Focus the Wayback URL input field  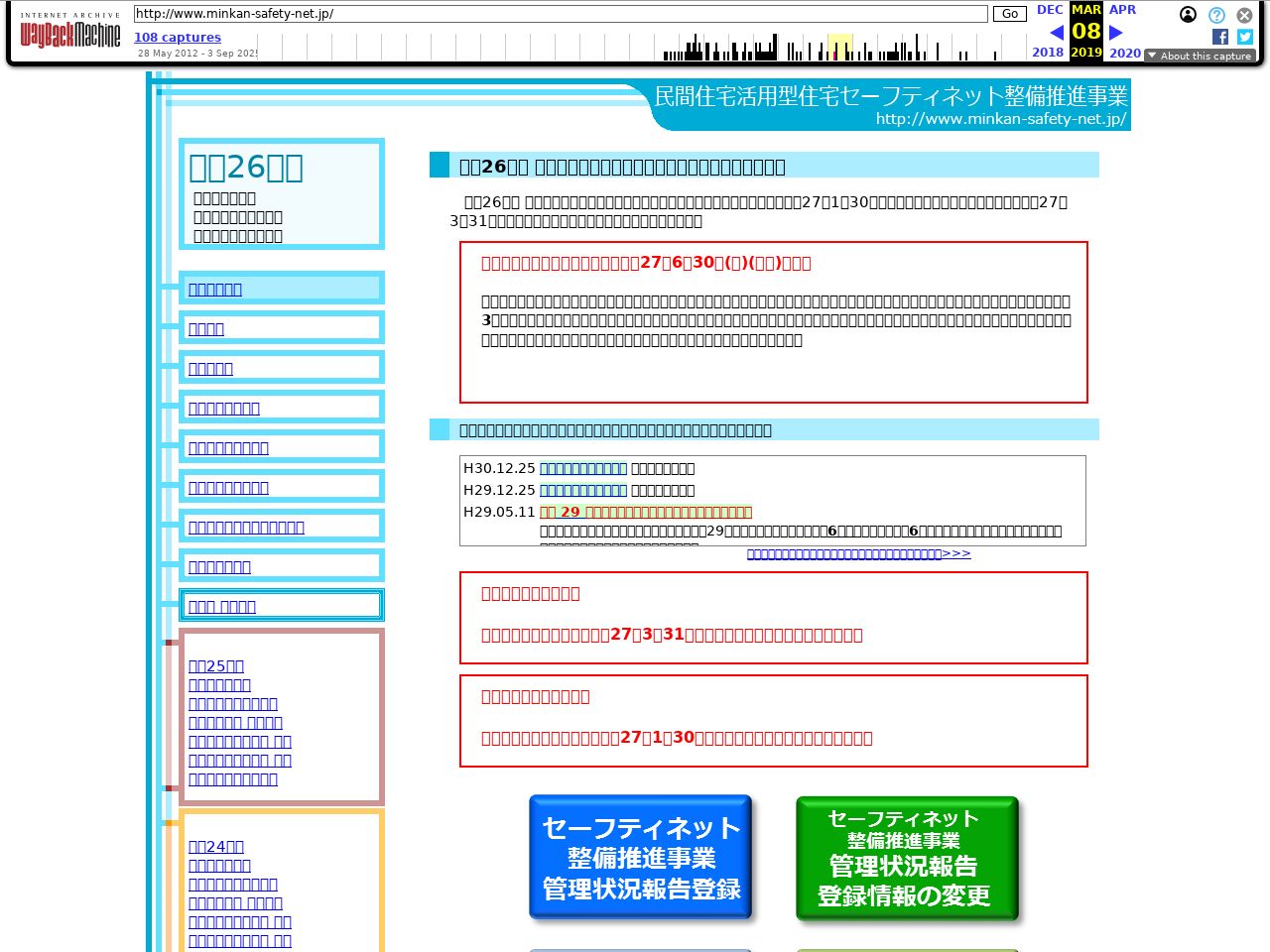pyautogui.click(x=561, y=14)
